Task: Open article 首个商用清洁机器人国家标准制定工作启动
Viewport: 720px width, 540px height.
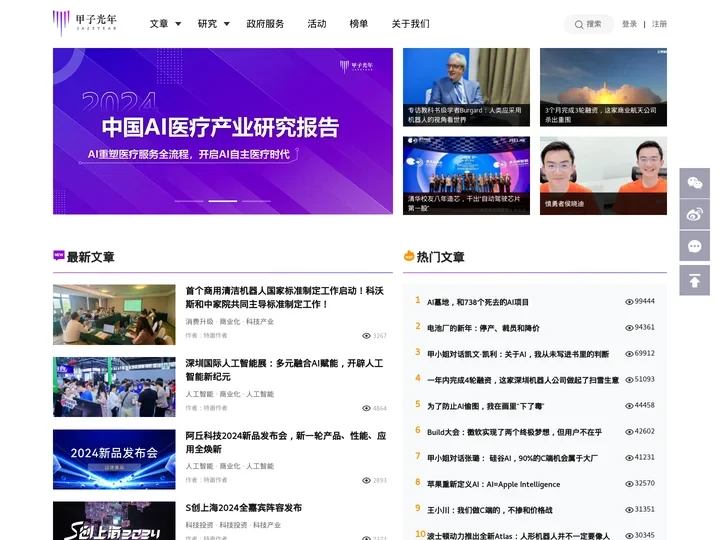Action: coord(284,298)
